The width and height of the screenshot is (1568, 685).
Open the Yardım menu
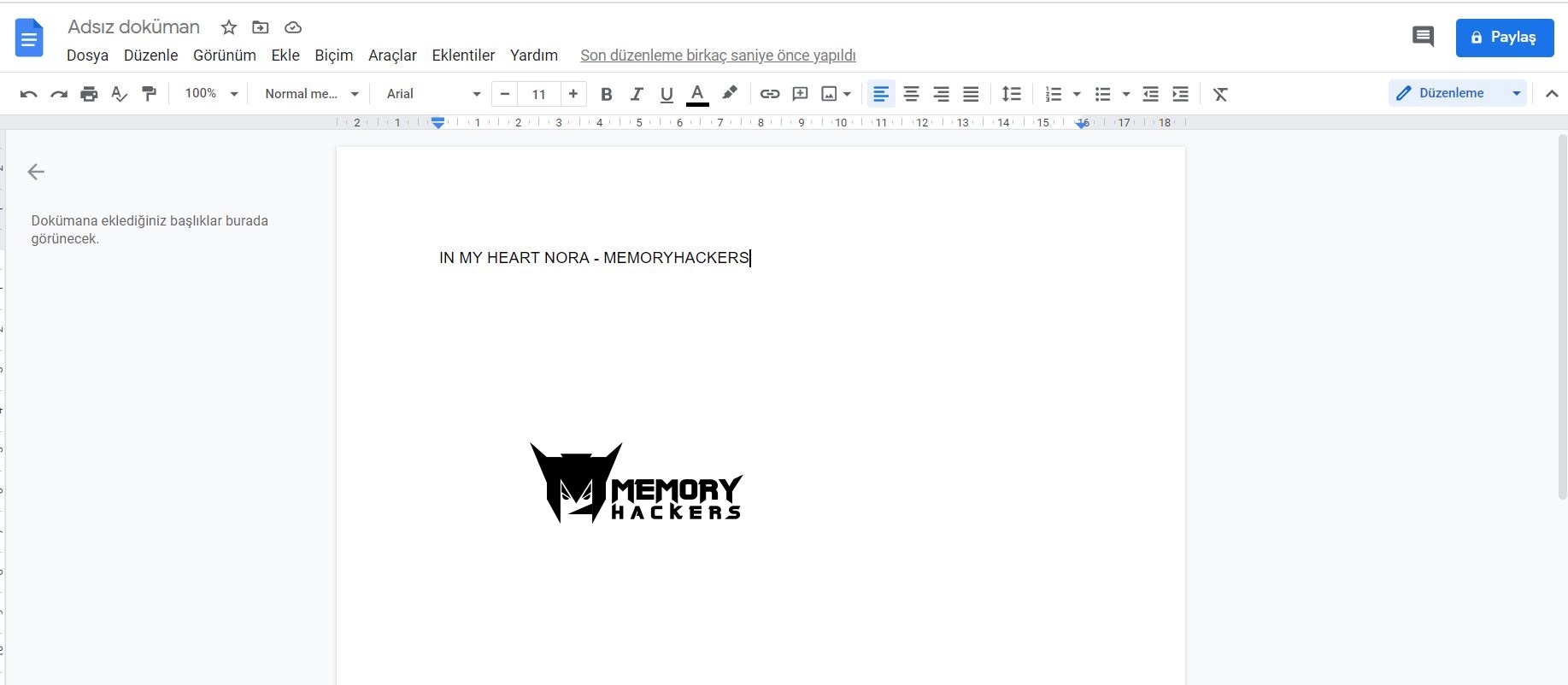[x=534, y=56]
